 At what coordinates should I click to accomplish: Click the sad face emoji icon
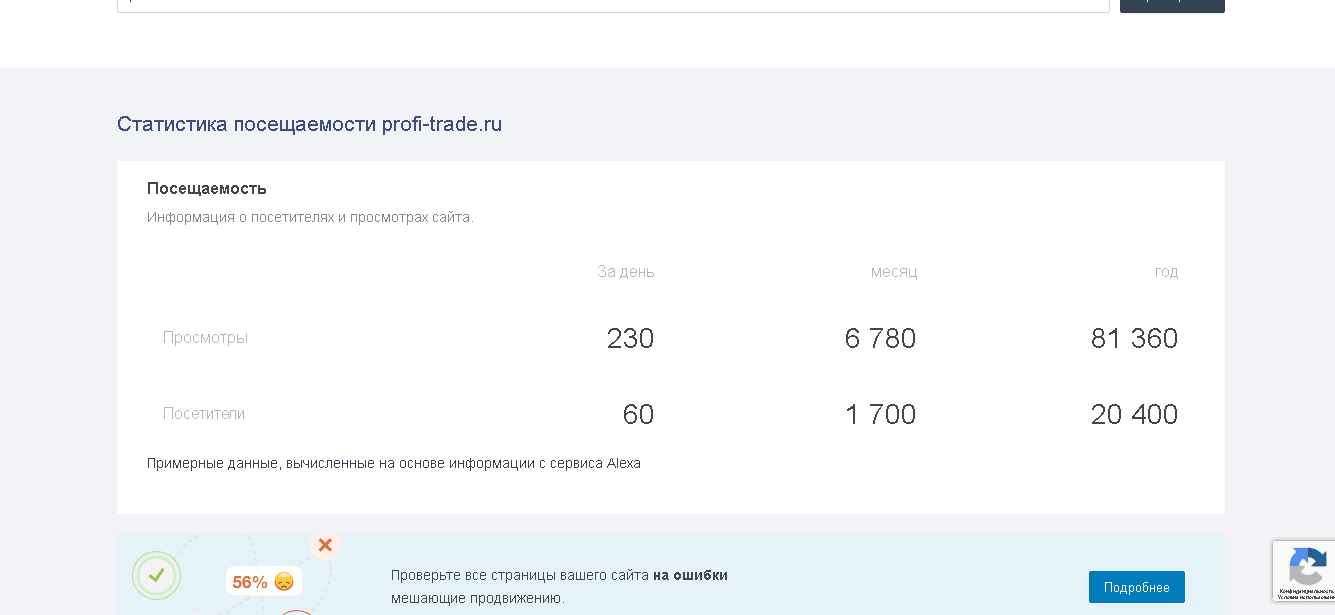284,581
